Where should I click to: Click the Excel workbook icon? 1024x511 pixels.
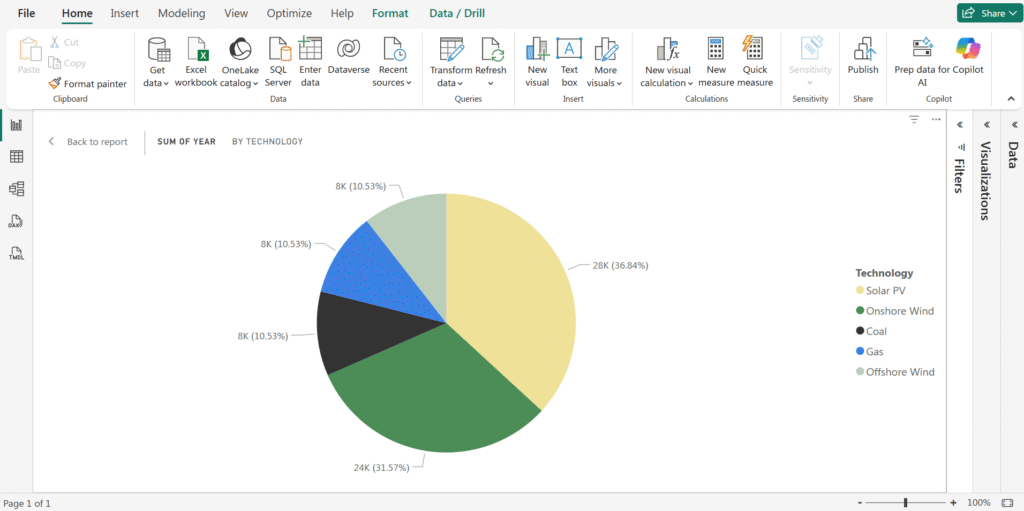pos(196,50)
